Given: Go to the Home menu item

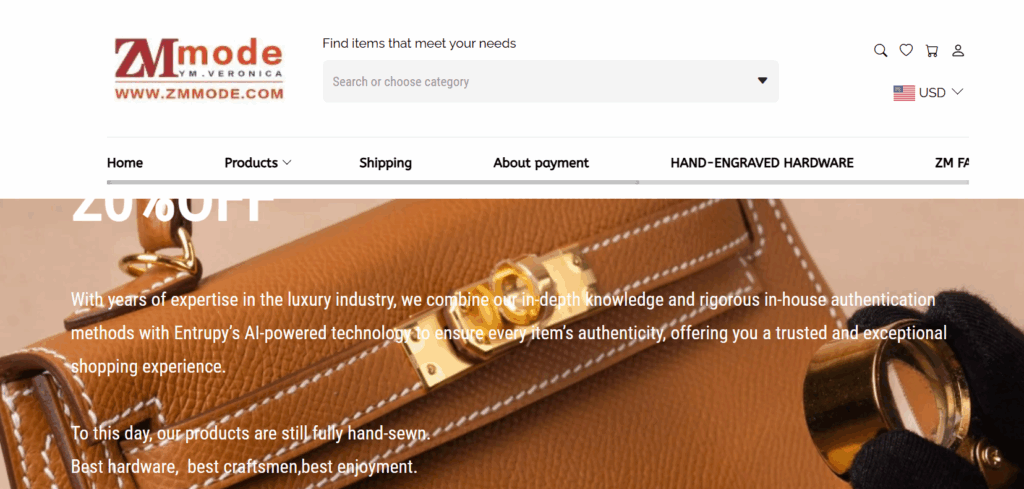Looking at the screenshot, I should (125, 163).
